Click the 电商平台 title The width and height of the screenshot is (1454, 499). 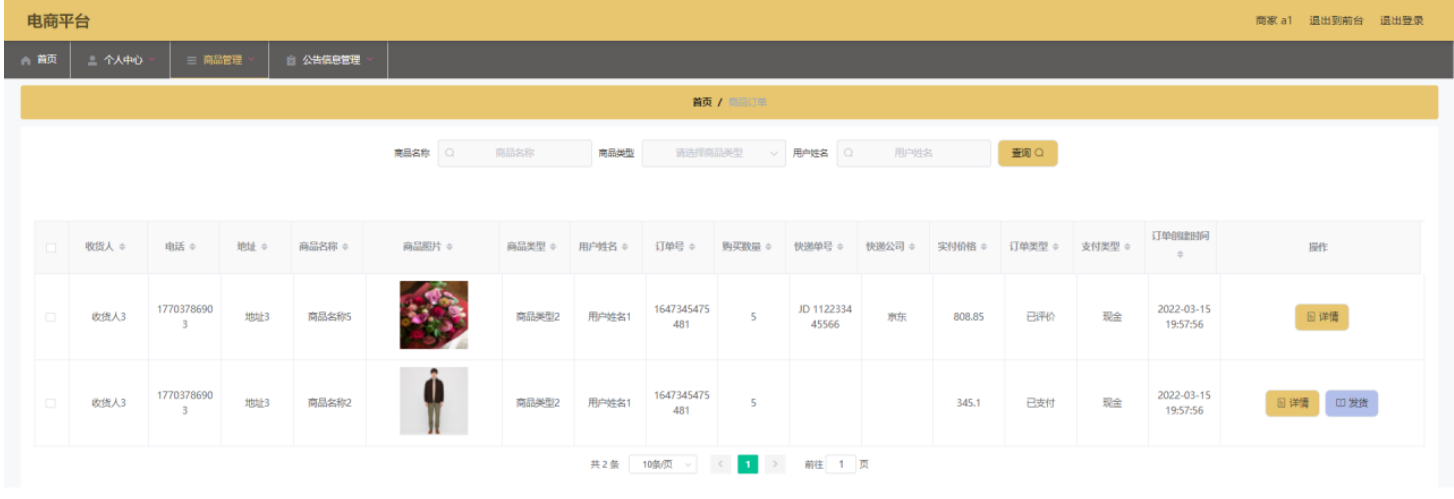58,21
